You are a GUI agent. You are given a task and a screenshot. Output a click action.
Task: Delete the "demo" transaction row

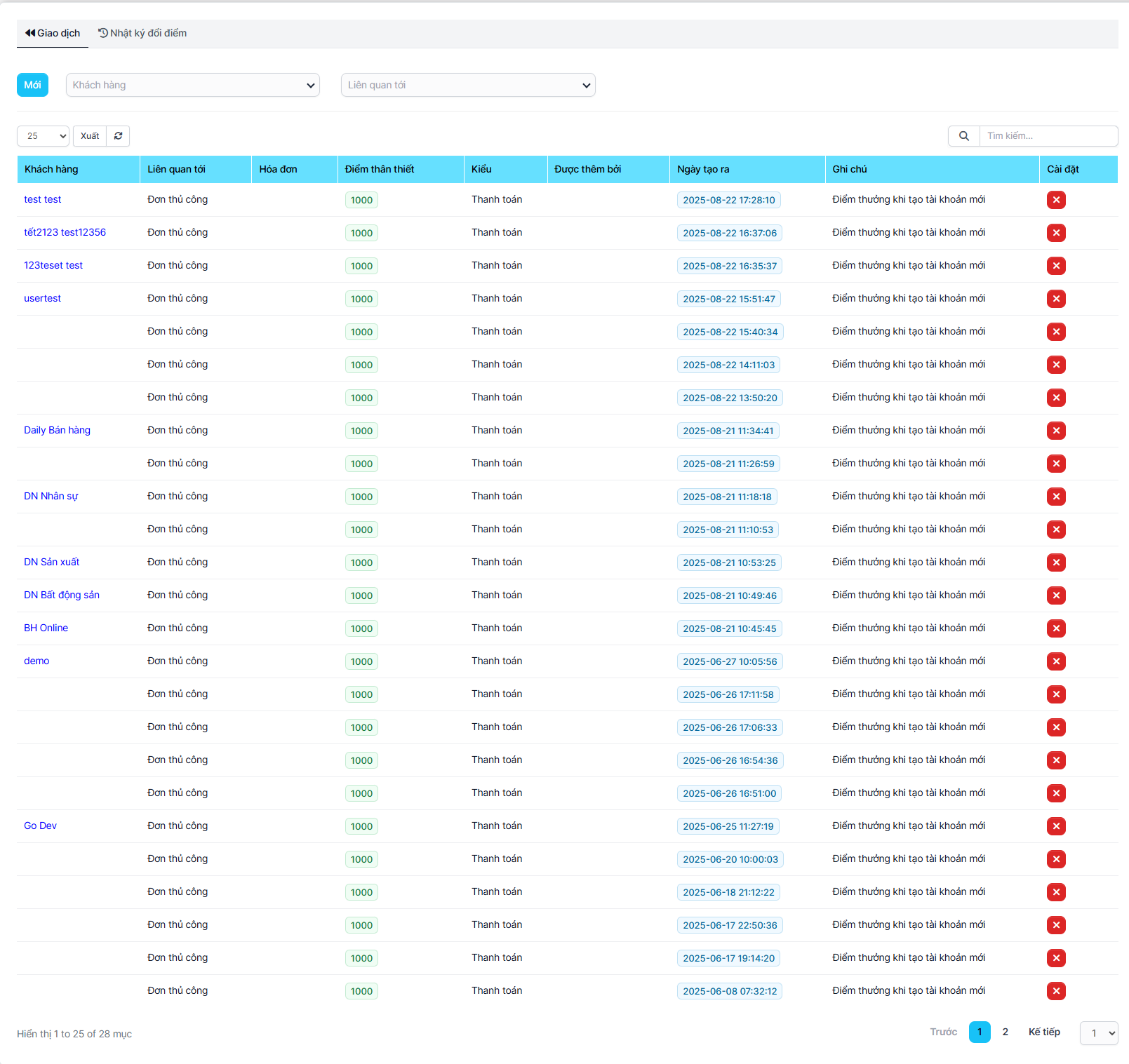(x=1056, y=661)
